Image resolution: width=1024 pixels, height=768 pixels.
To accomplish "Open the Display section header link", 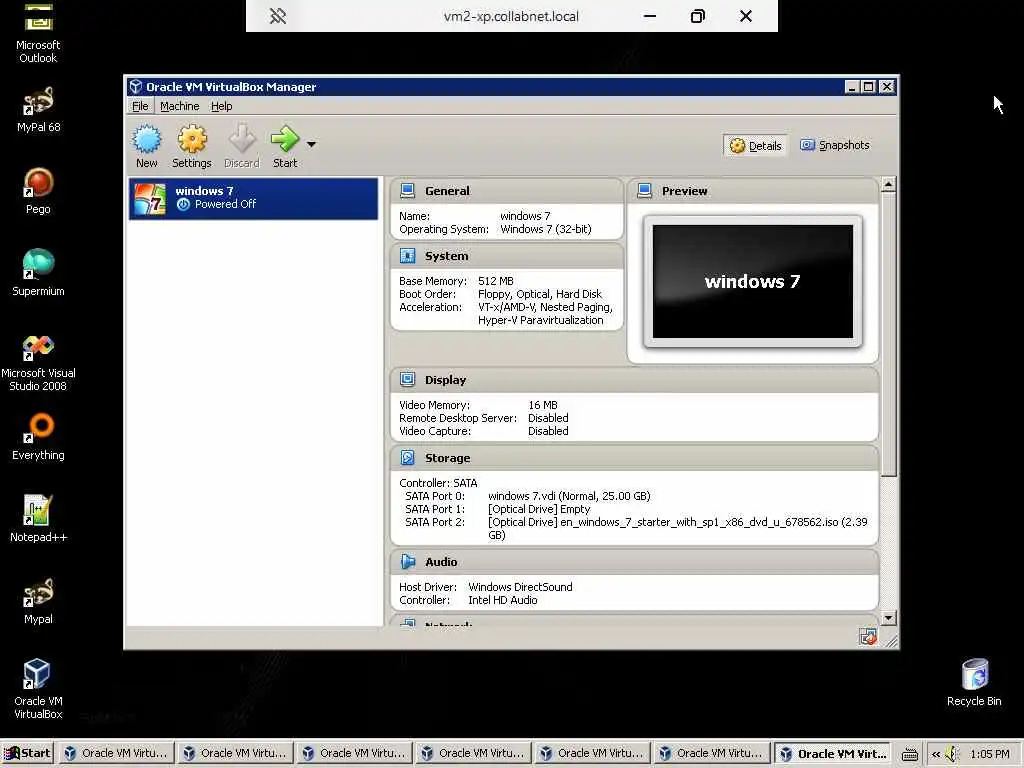I will click(x=445, y=380).
